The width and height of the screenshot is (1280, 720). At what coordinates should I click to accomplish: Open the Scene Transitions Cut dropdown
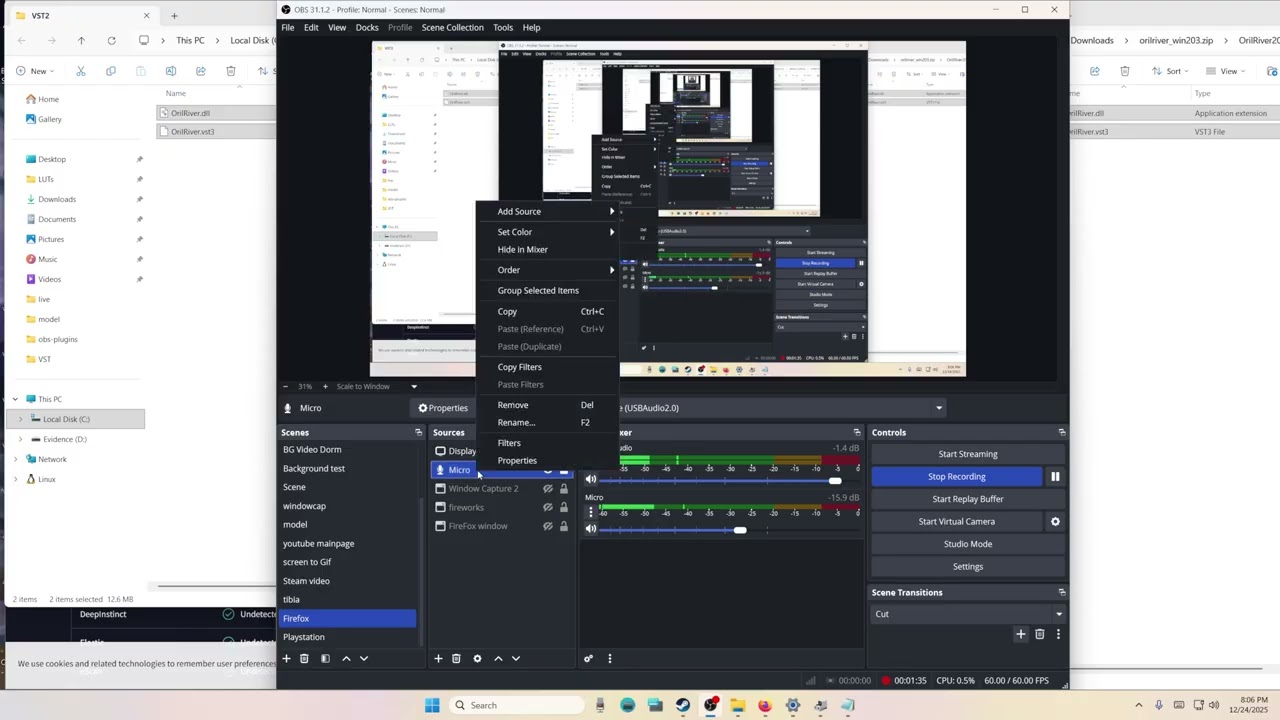966,614
